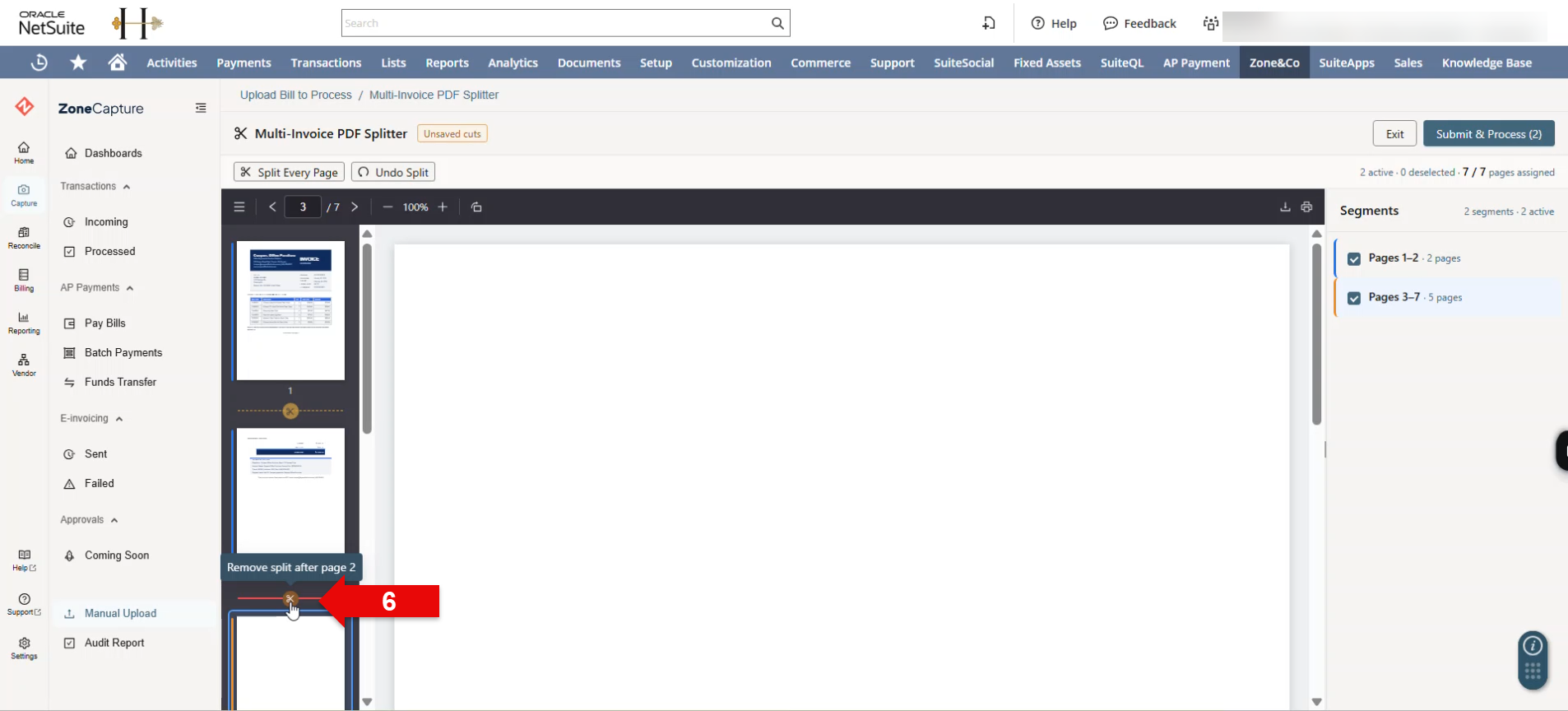Image resolution: width=1568 pixels, height=711 pixels.
Task: Open the Reports top menu
Action: tap(447, 63)
